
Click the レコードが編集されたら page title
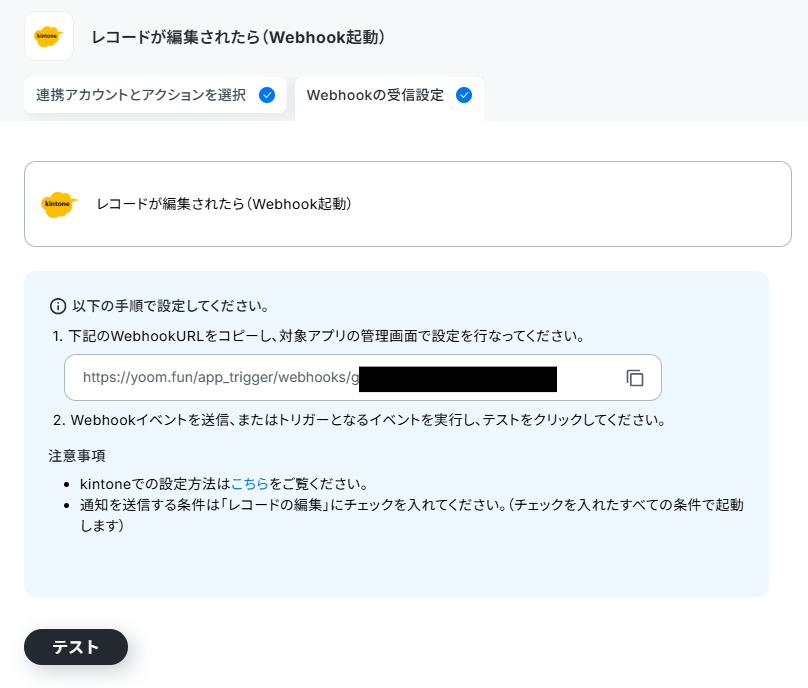coord(238,37)
